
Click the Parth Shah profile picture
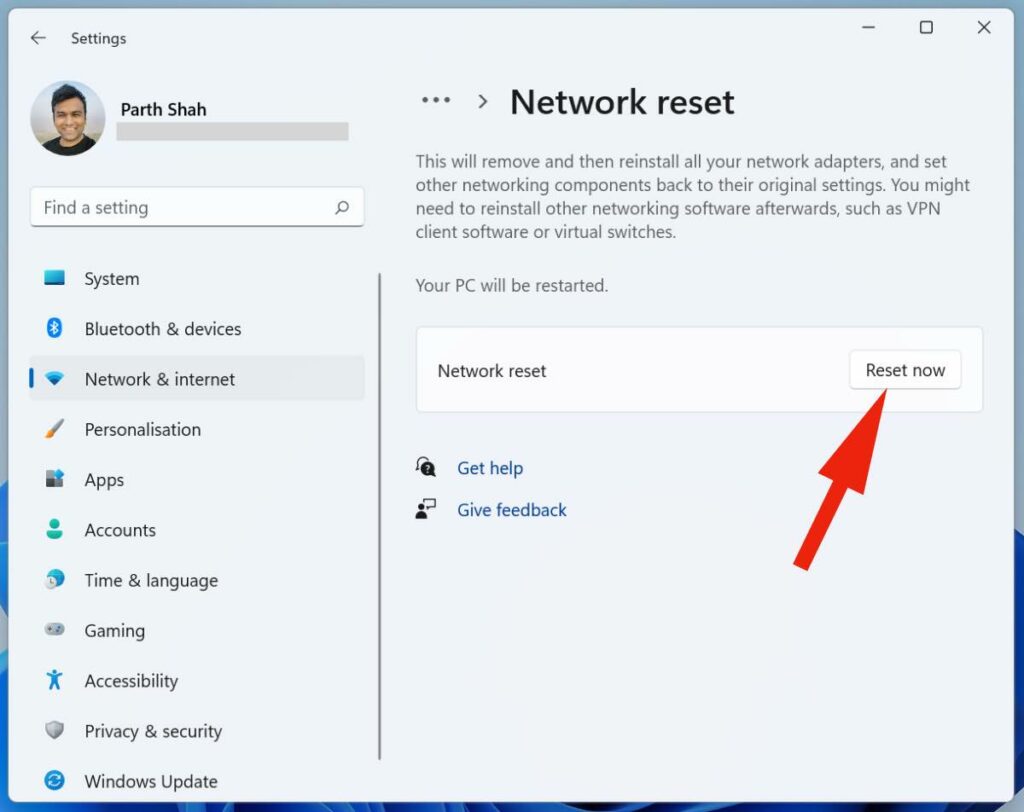[x=68, y=119]
